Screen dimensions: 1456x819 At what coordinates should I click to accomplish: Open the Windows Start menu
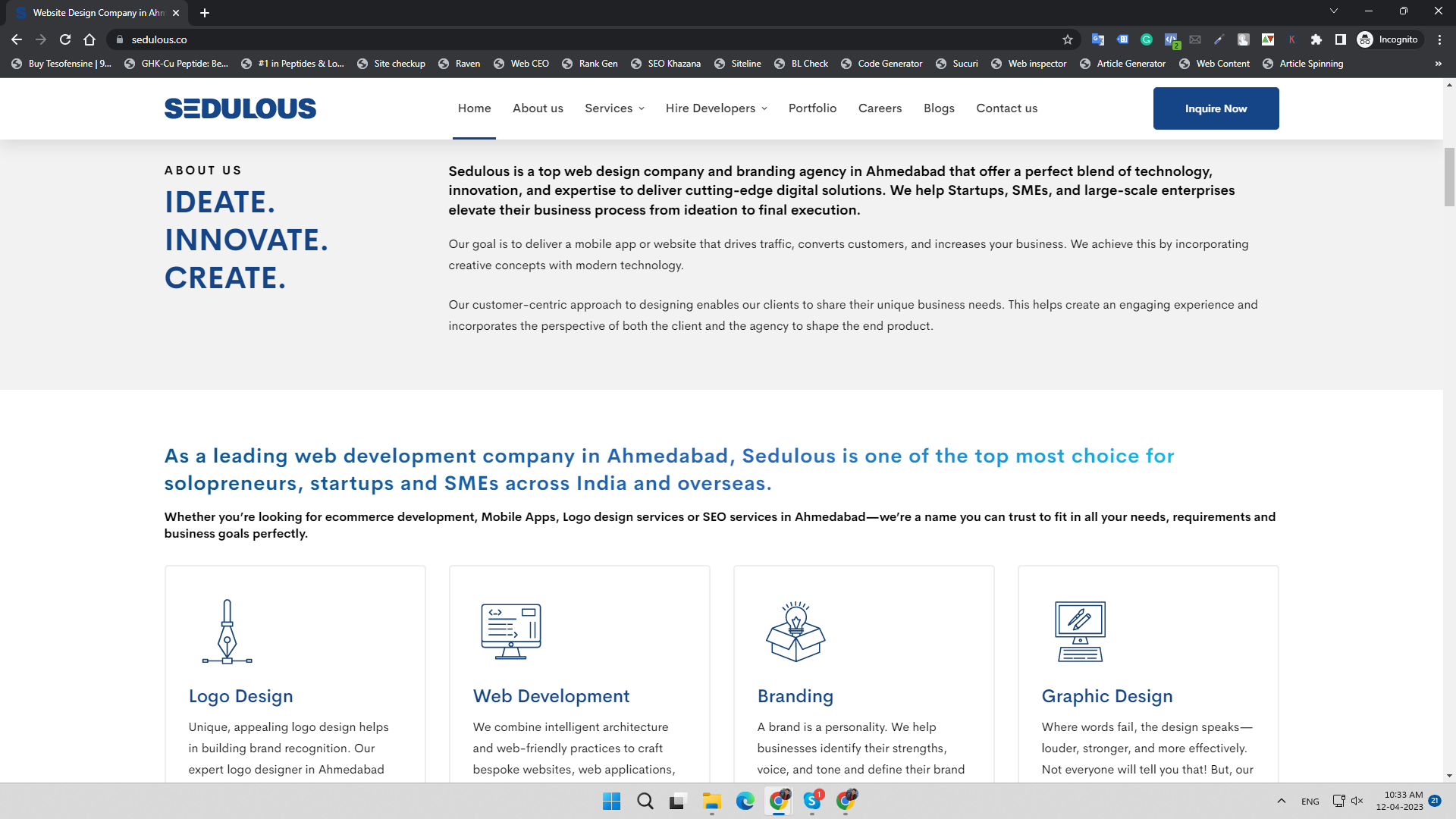tap(611, 801)
